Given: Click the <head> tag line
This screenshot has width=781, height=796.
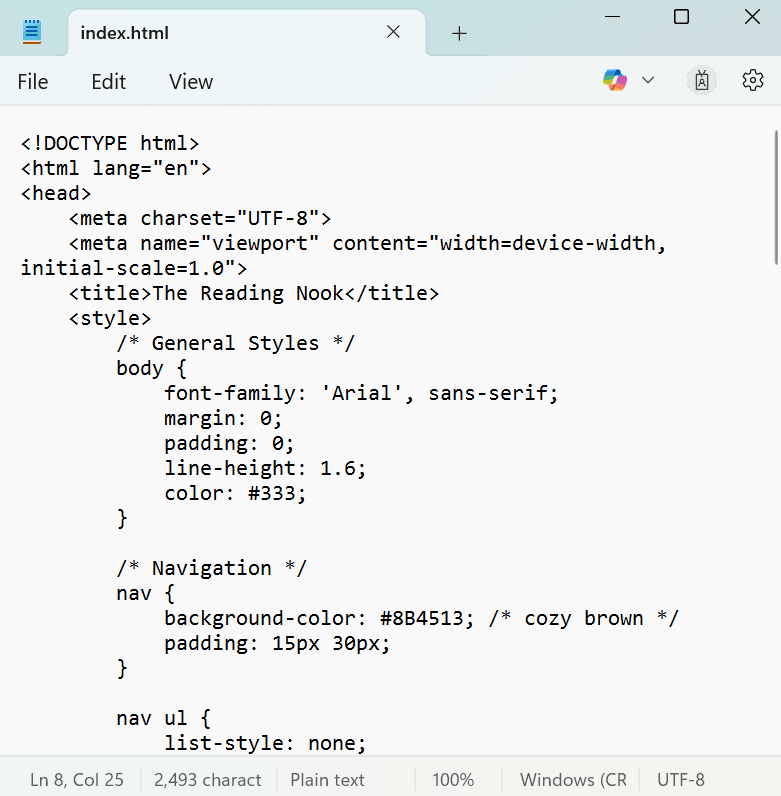Looking at the screenshot, I should pos(56,193).
